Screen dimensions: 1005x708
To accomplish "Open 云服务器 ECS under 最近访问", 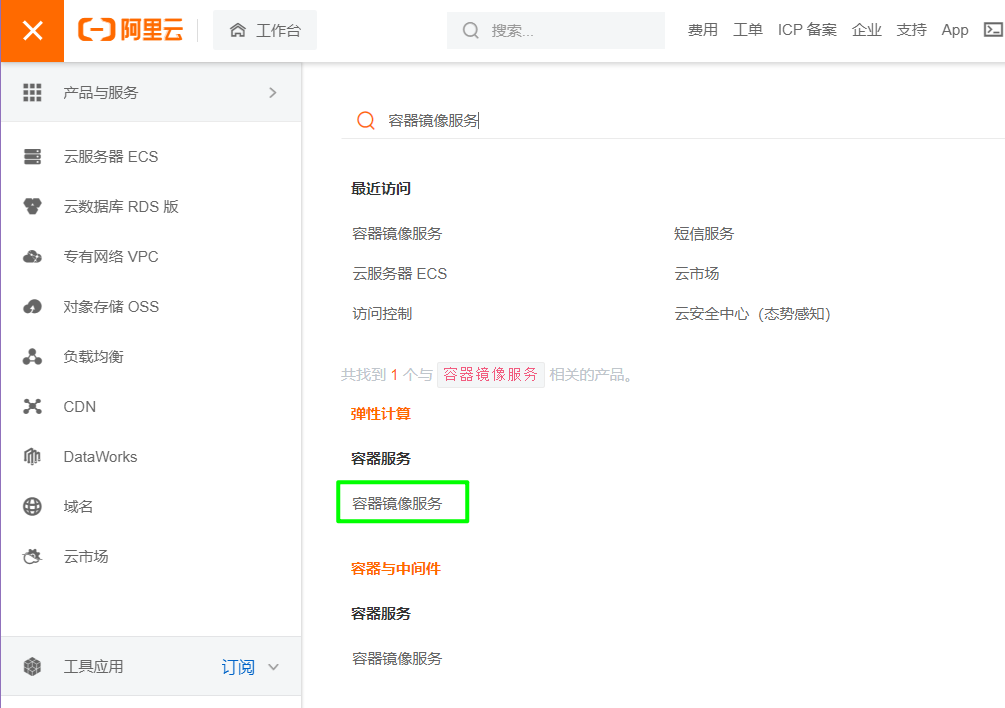I will coord(399,274).
